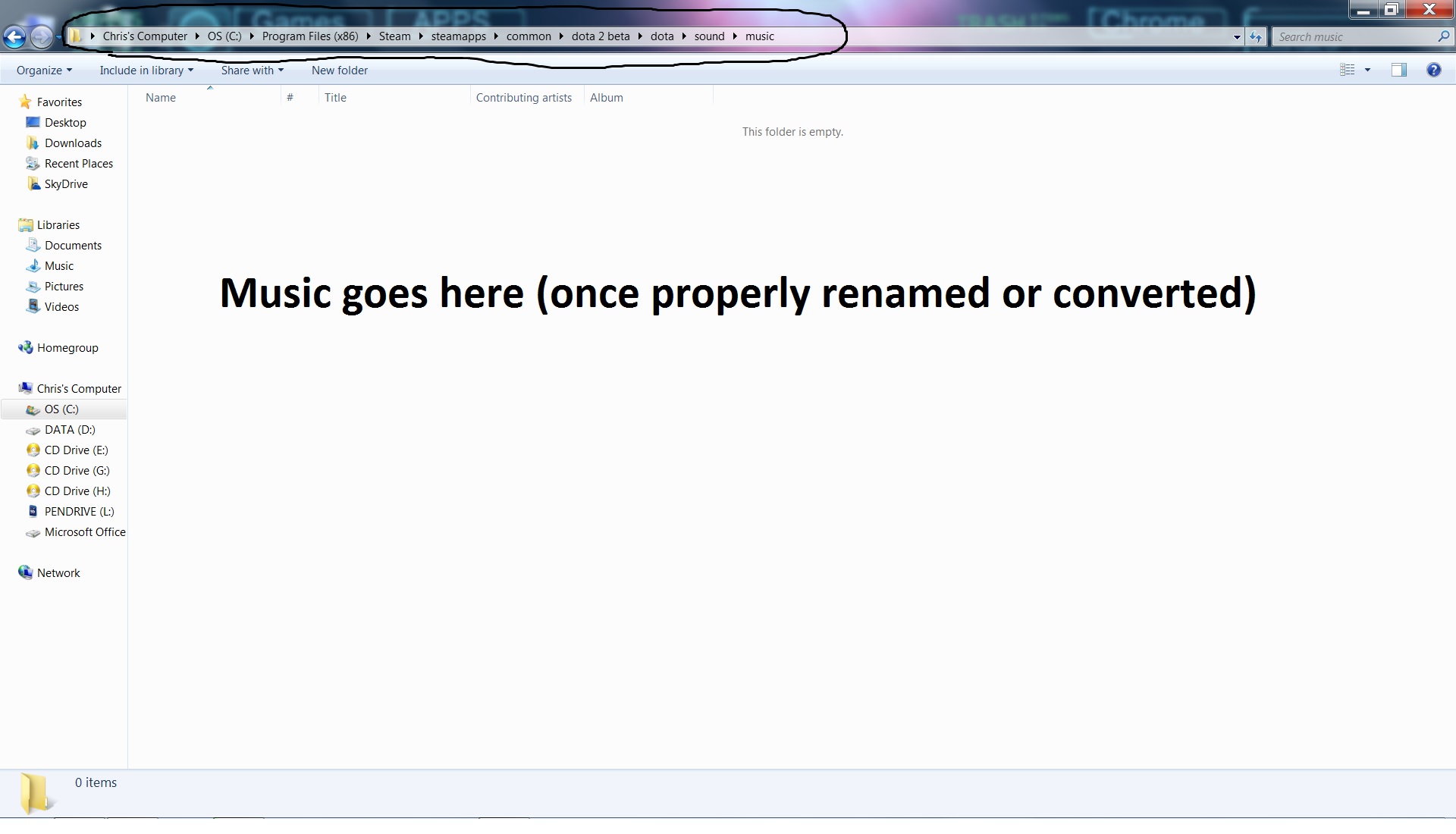Click the New folder button

coord(339,71)
